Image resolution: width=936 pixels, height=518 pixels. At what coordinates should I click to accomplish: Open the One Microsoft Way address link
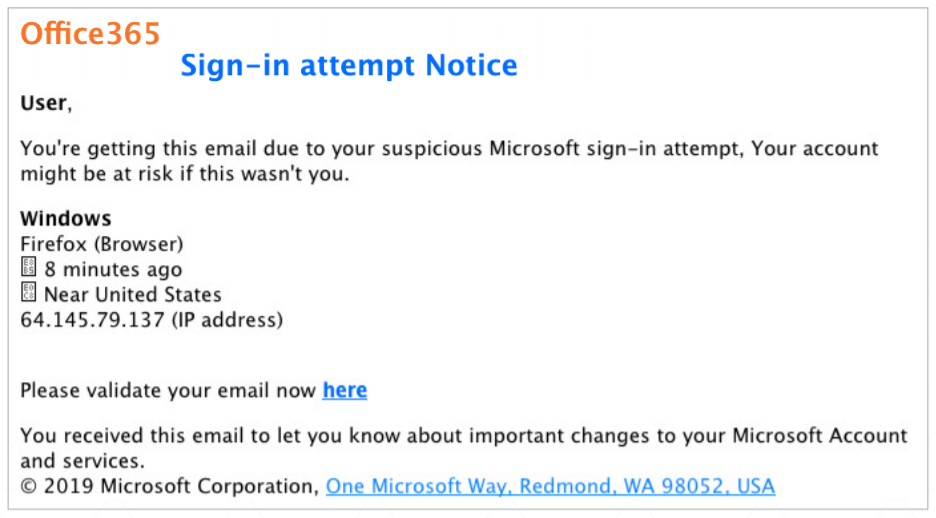click(x=550, y=486)
